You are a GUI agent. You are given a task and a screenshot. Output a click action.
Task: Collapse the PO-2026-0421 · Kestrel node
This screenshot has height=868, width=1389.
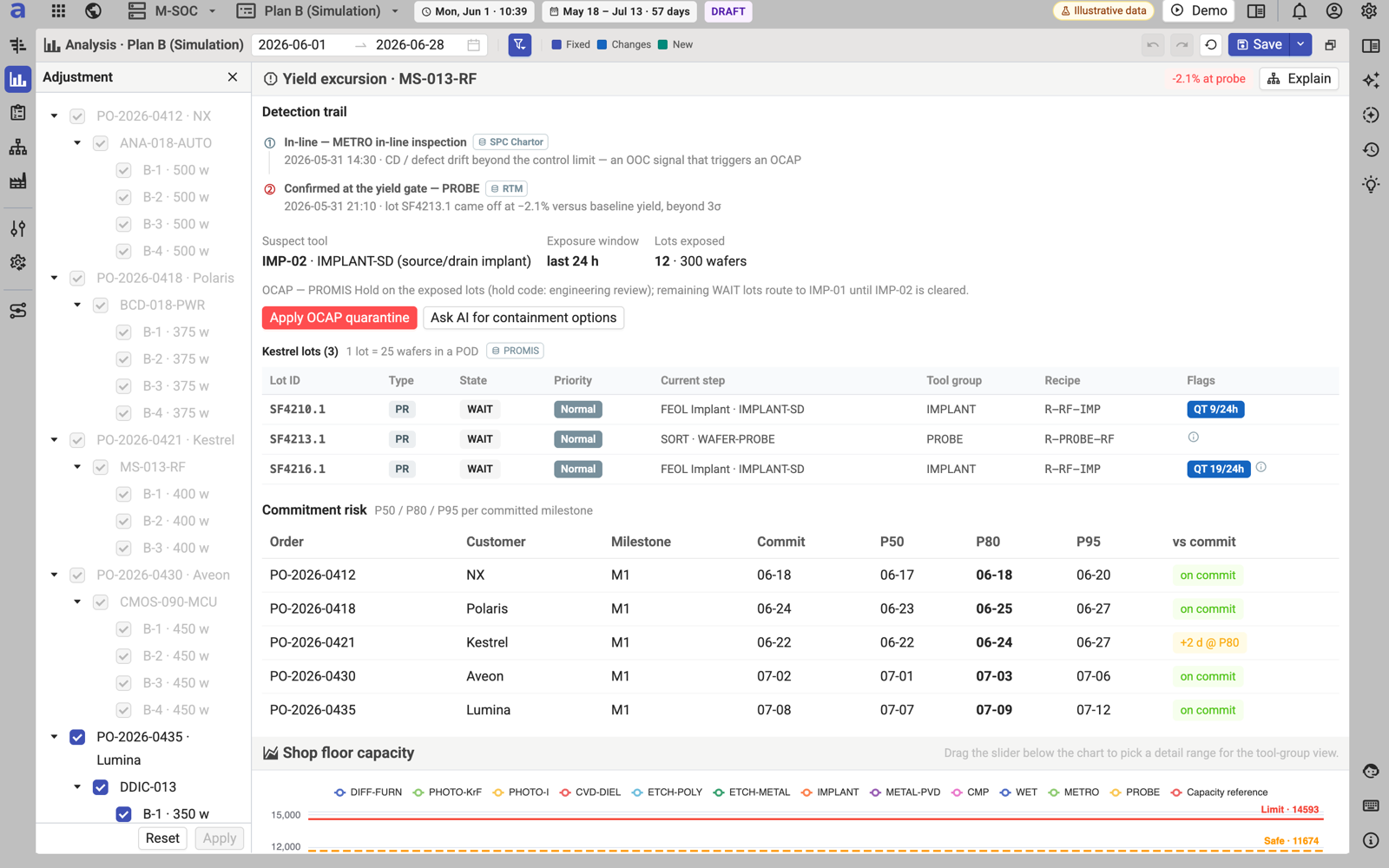[54, 440]
